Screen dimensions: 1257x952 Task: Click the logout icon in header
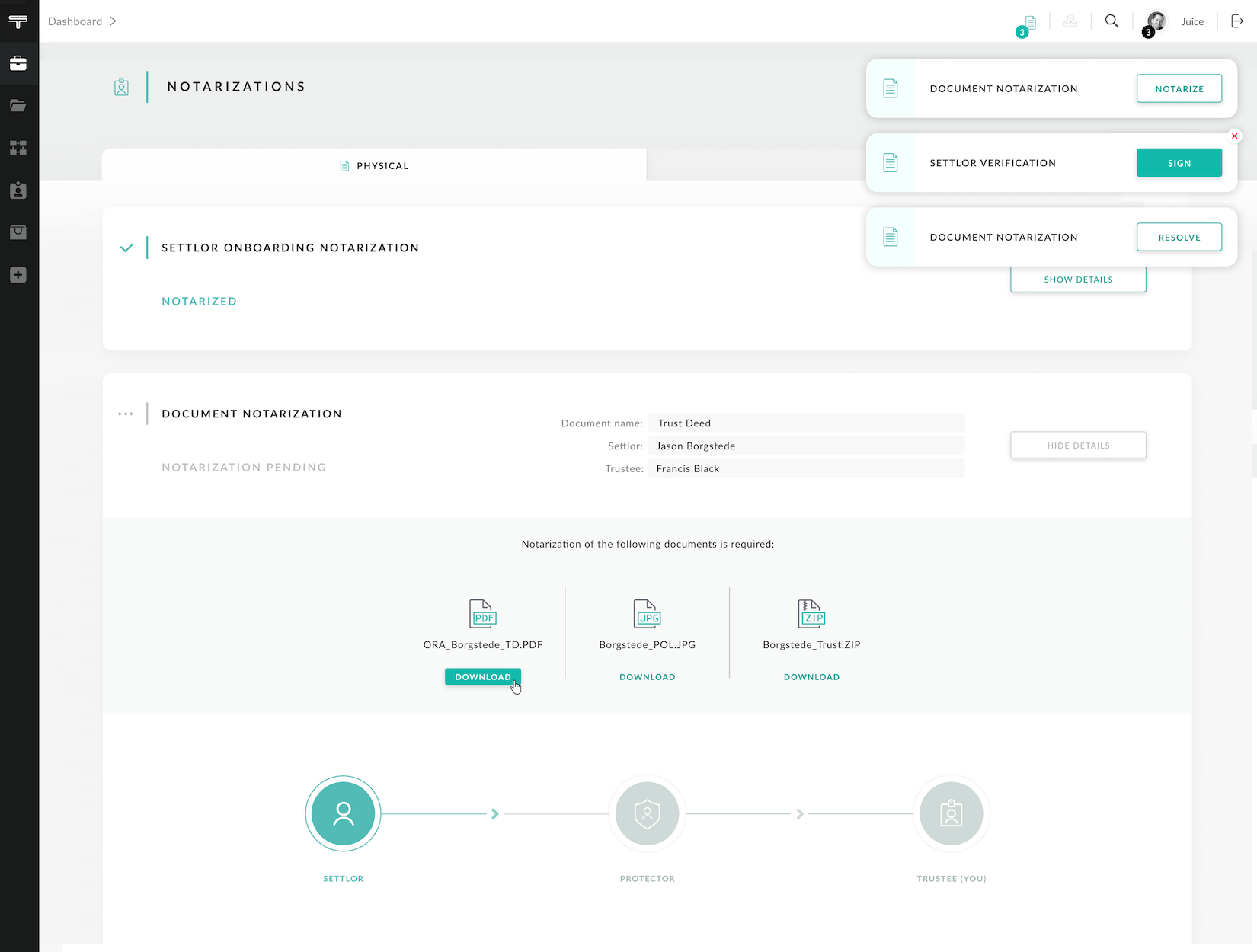[1237, 21]
